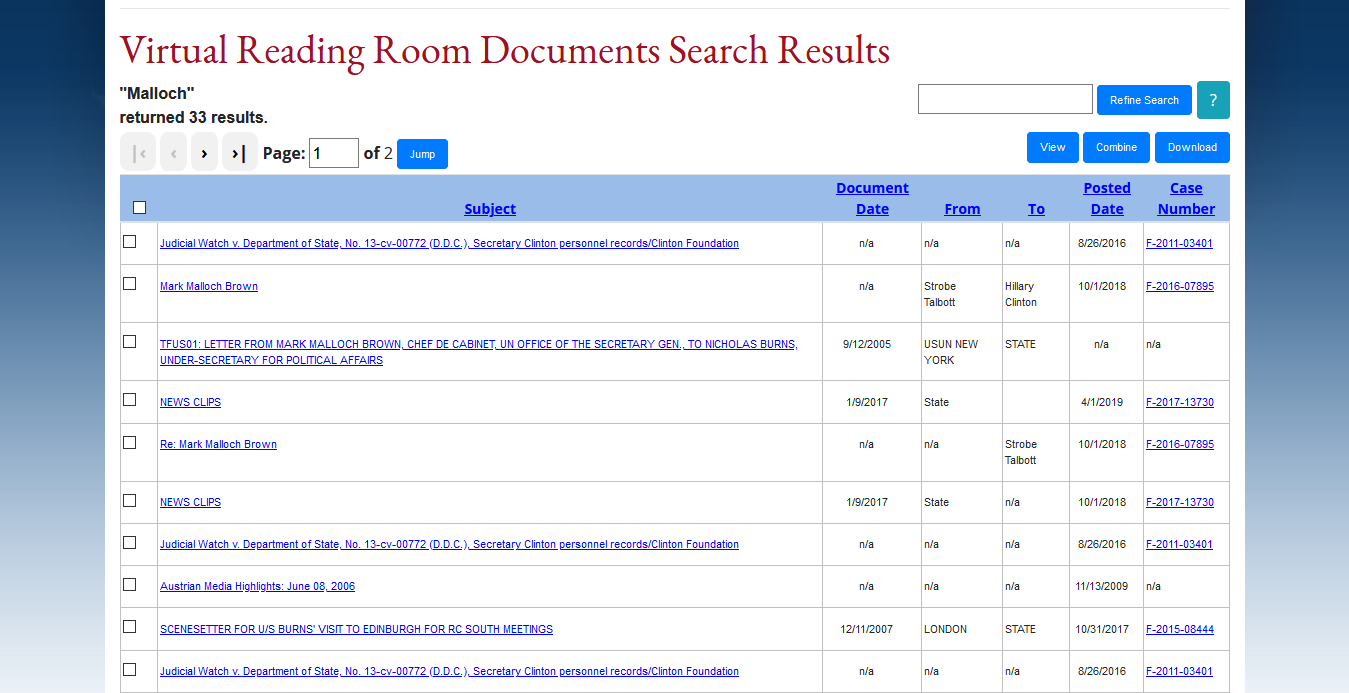Sort by Case Number column header
This screenshot has height=693, width=1349.
1186,198
